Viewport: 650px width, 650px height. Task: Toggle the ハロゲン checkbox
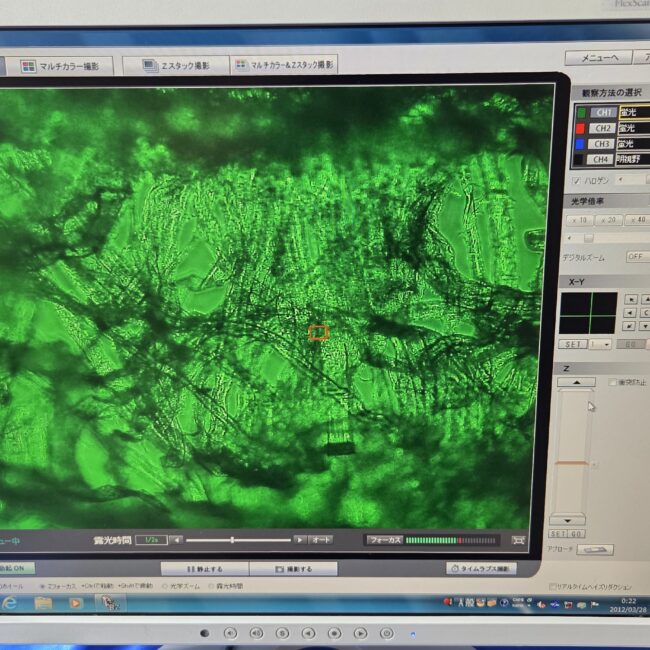[575, 181]
